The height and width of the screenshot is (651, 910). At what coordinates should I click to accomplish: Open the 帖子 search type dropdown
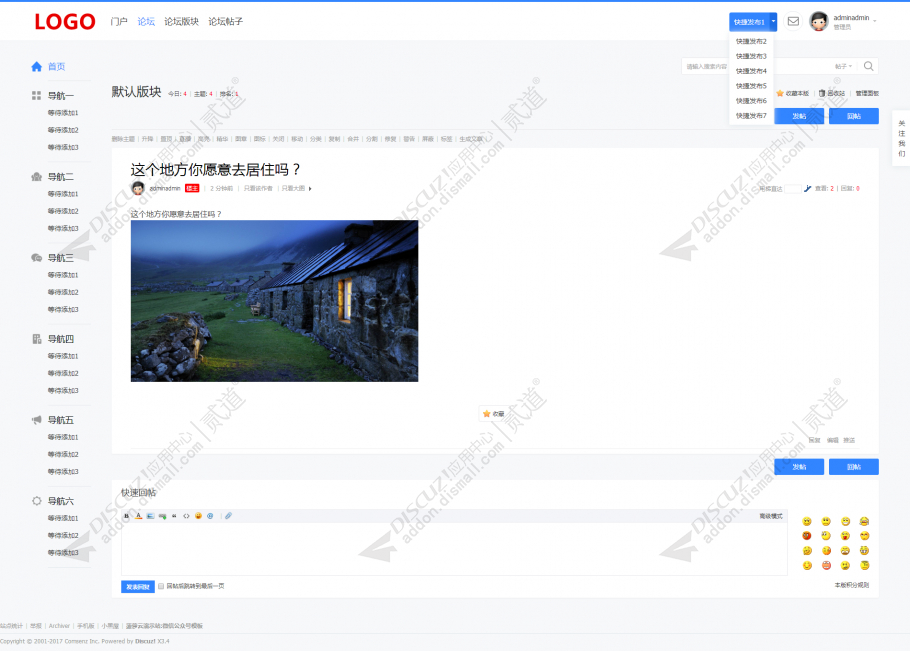tap(843, 66)
